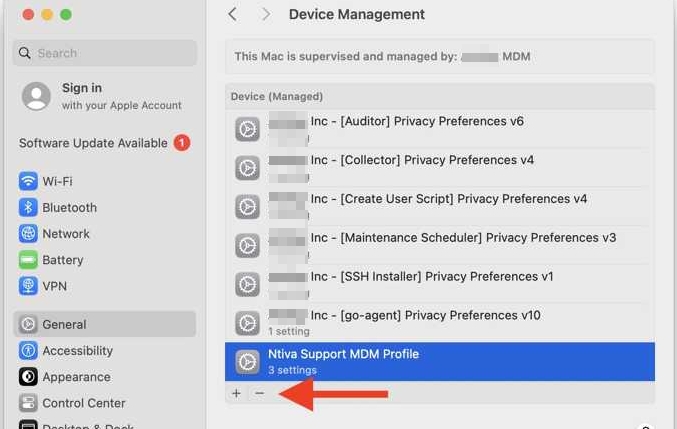The image size is (677, 429).
Task: Click the Software Update red badge
Action: click(x=182, y=143)
